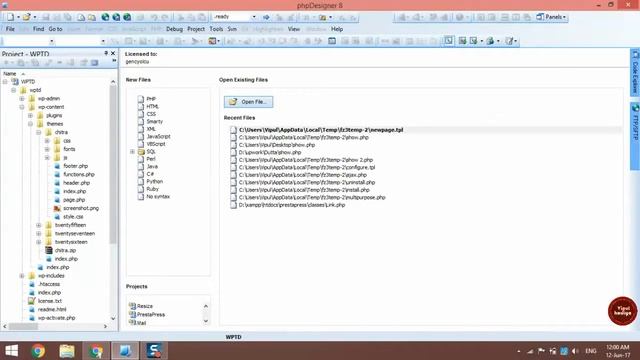Click the Open File... button
The width and height of the screenshot is (640, 360).
(248, 102)
